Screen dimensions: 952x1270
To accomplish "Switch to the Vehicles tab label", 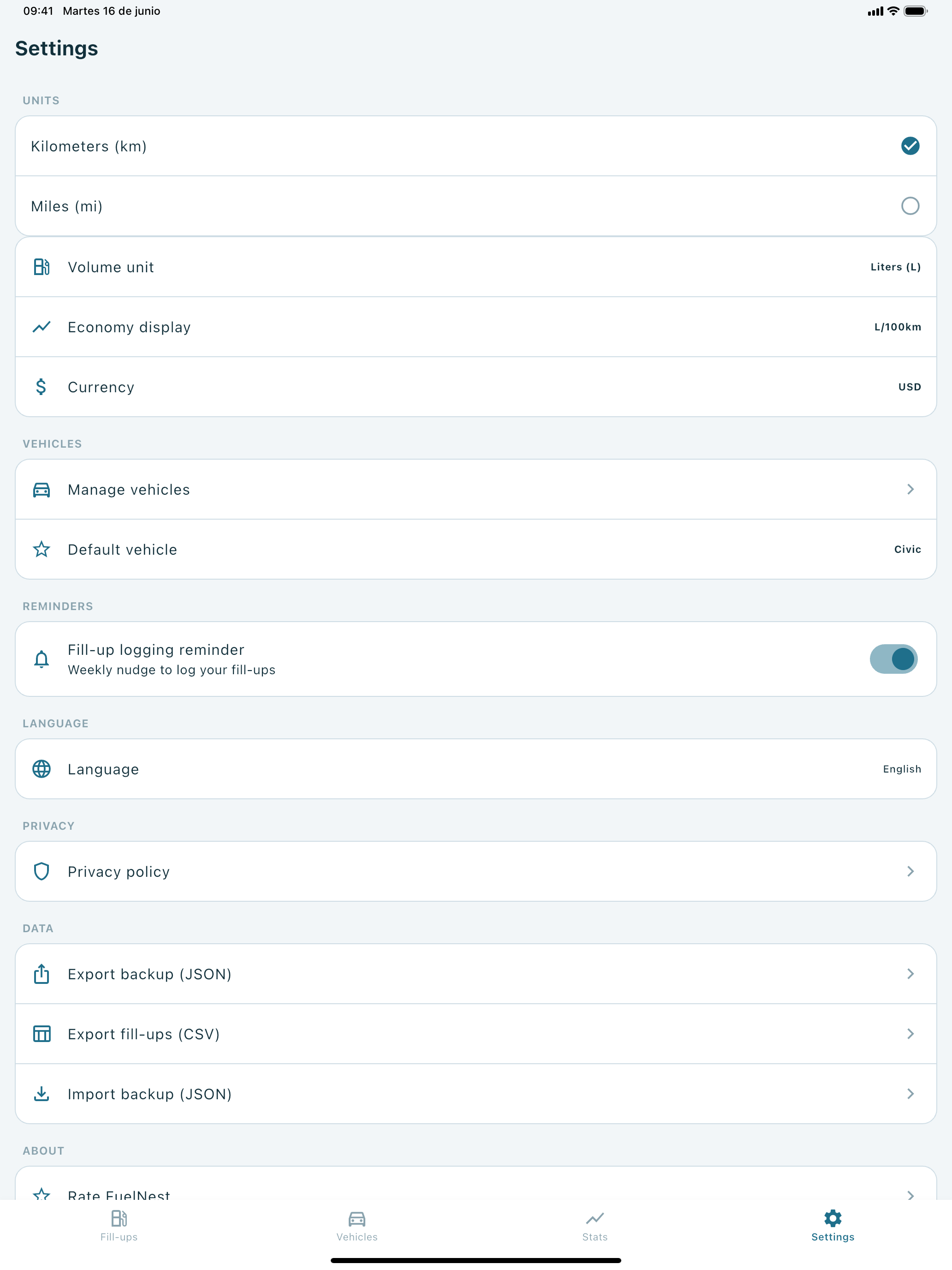I will pyautogui.click(x=357, y=1237).
